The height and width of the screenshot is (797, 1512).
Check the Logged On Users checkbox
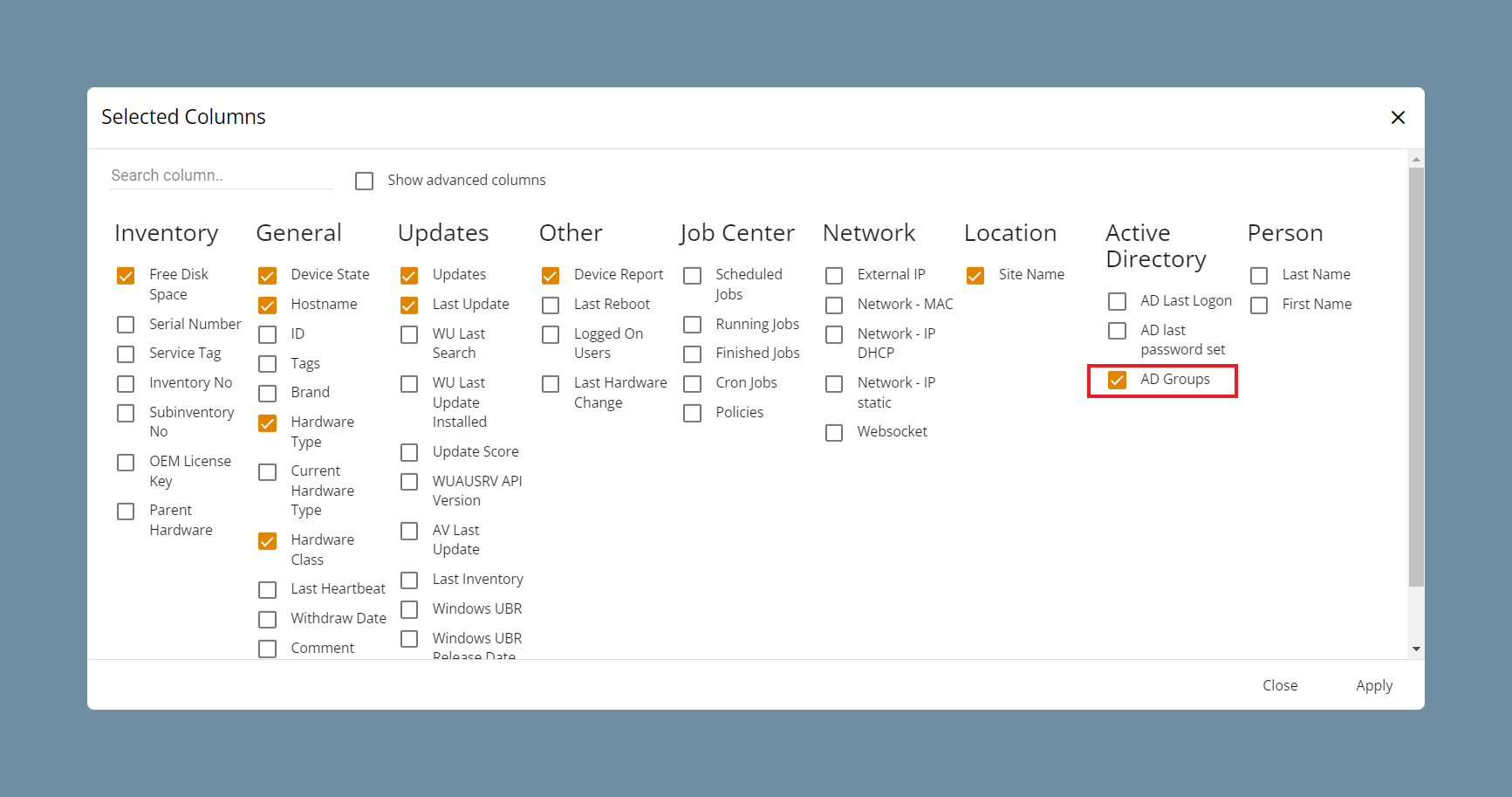(551, 334)
